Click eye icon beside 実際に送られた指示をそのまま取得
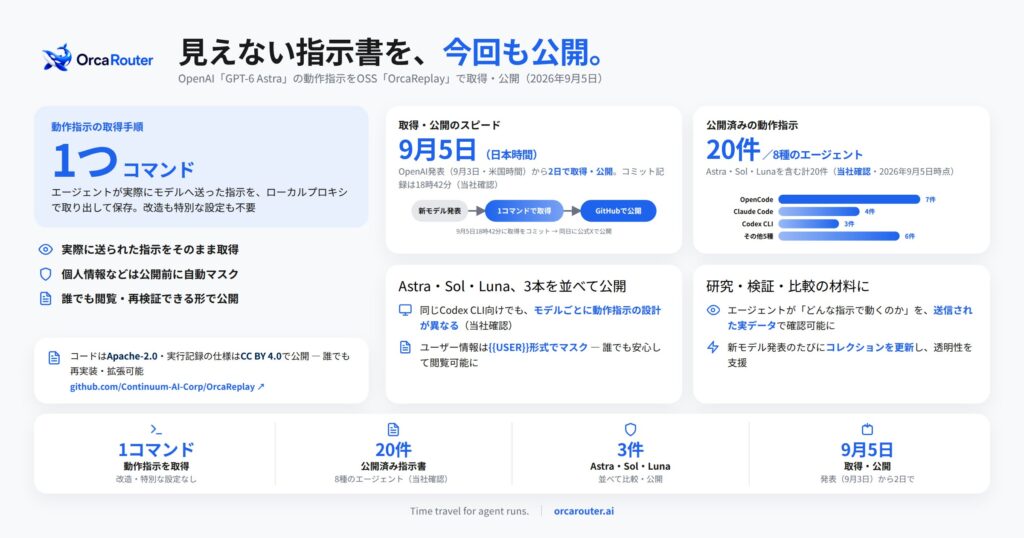The image size is (1024, 538). (46, 249)
